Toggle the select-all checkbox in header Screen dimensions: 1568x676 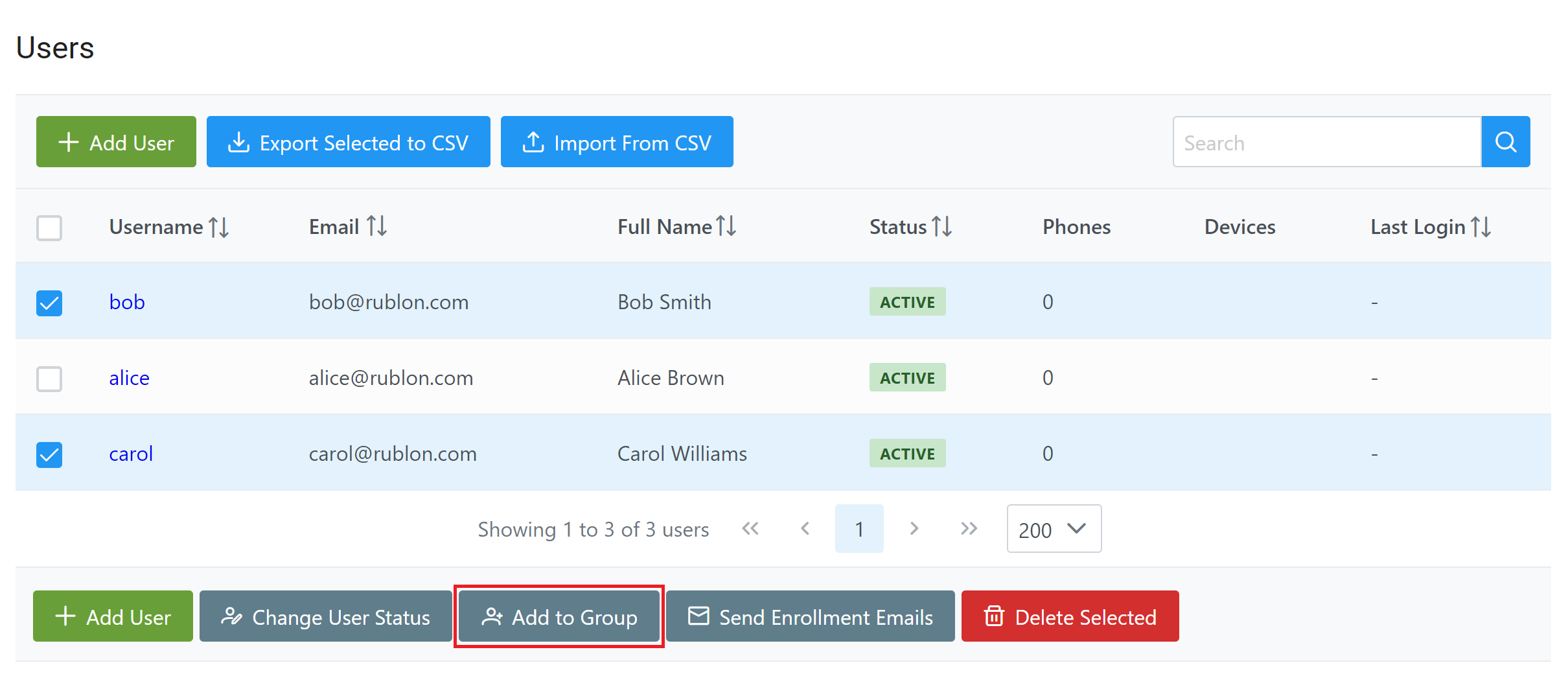pos(49,227)
